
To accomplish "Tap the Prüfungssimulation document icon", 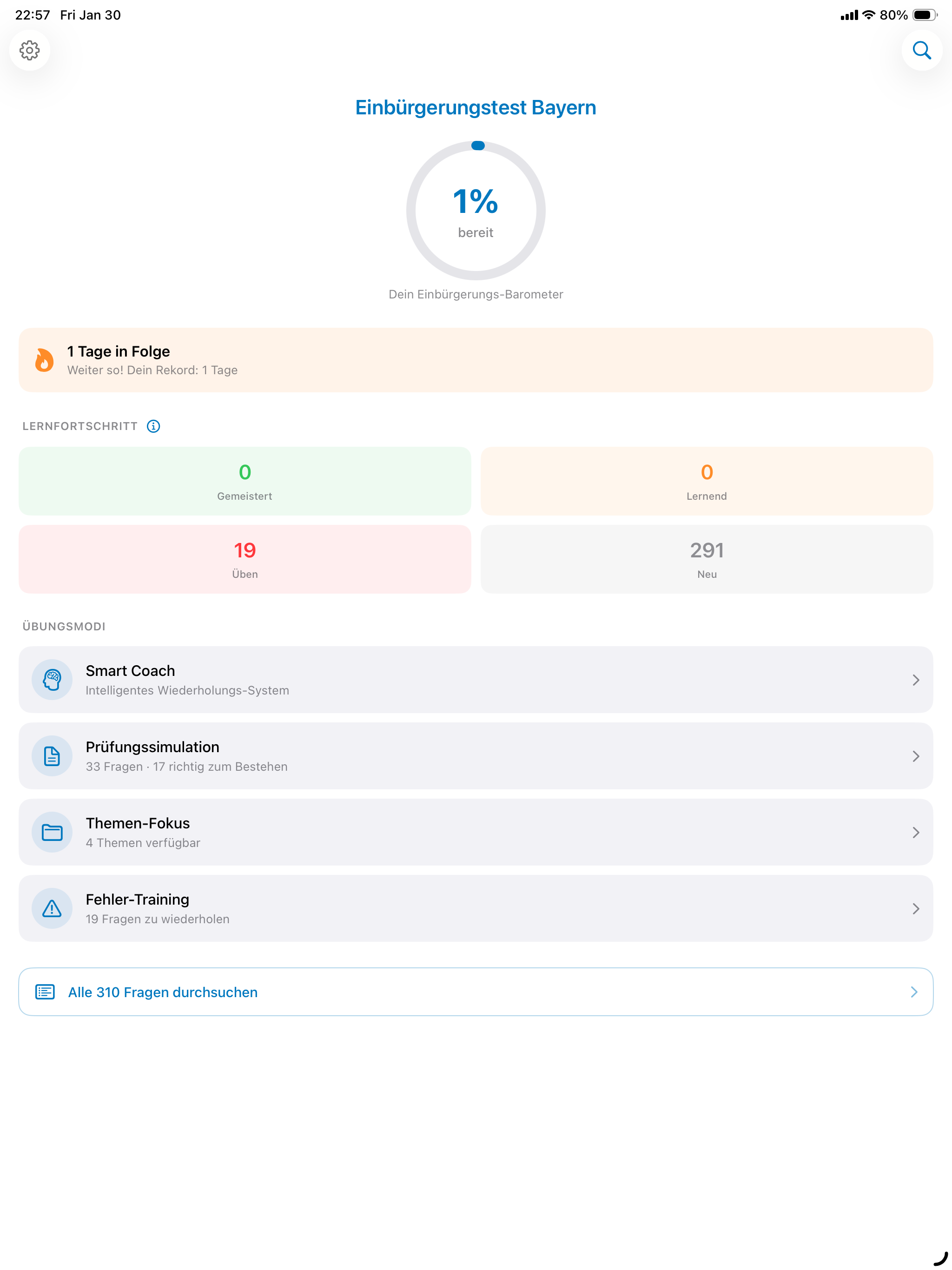I will (52, 756).
